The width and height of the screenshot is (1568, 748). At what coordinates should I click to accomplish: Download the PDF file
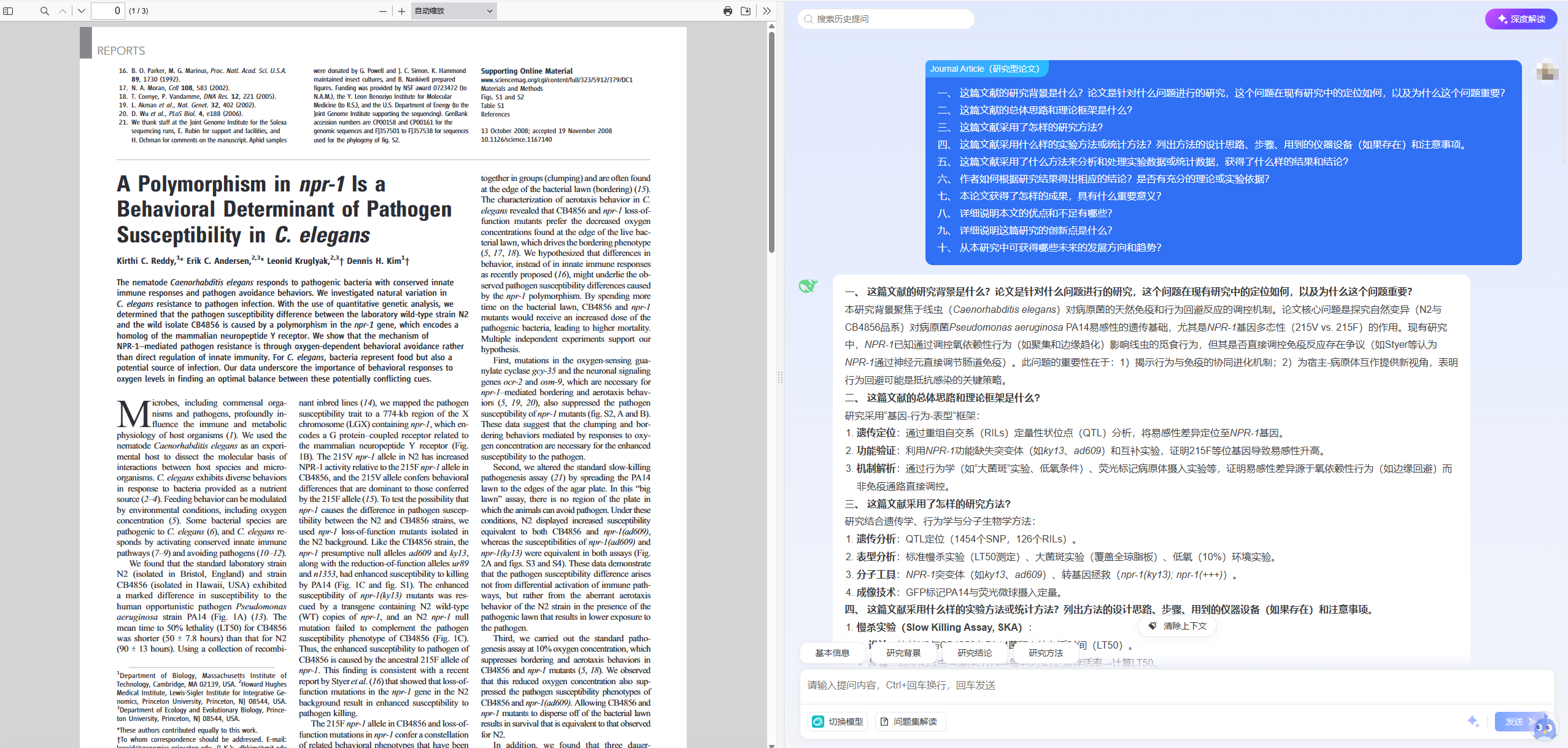tap(746, 11)
